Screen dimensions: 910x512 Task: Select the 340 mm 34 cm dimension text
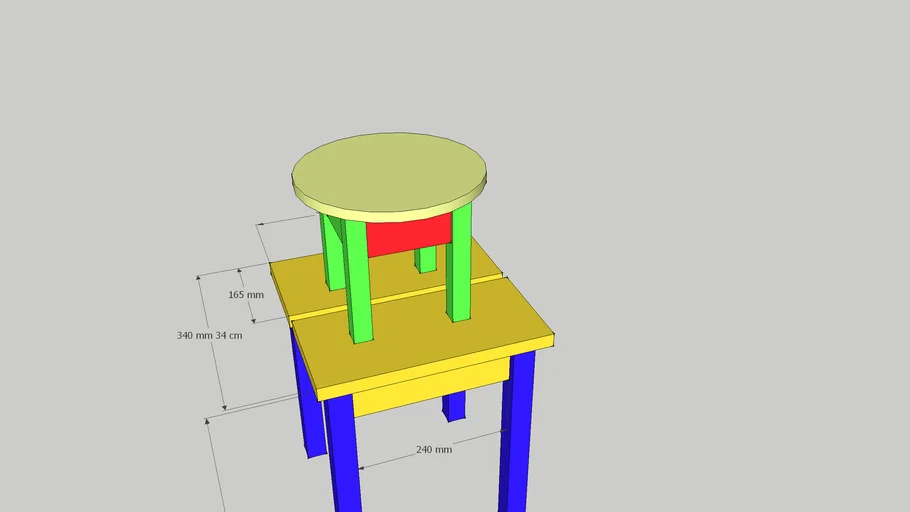click(209, 335)
